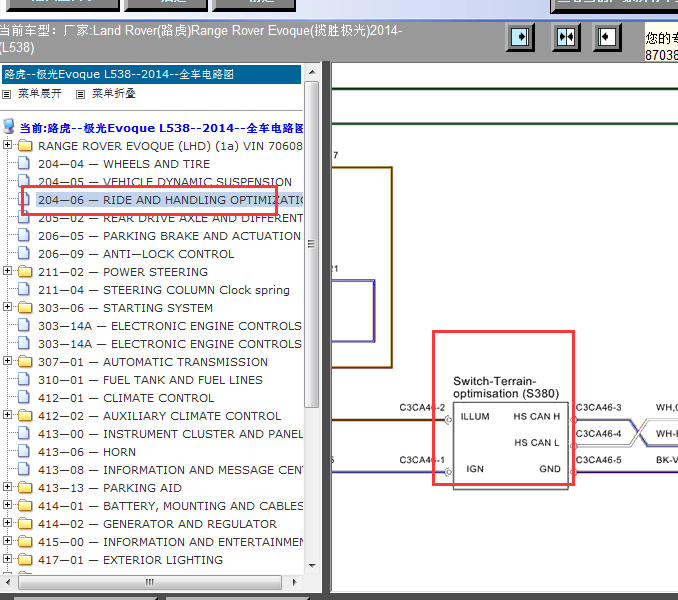Click the horizontal scrollbar right arrow
678x600 pixels.
294,582
